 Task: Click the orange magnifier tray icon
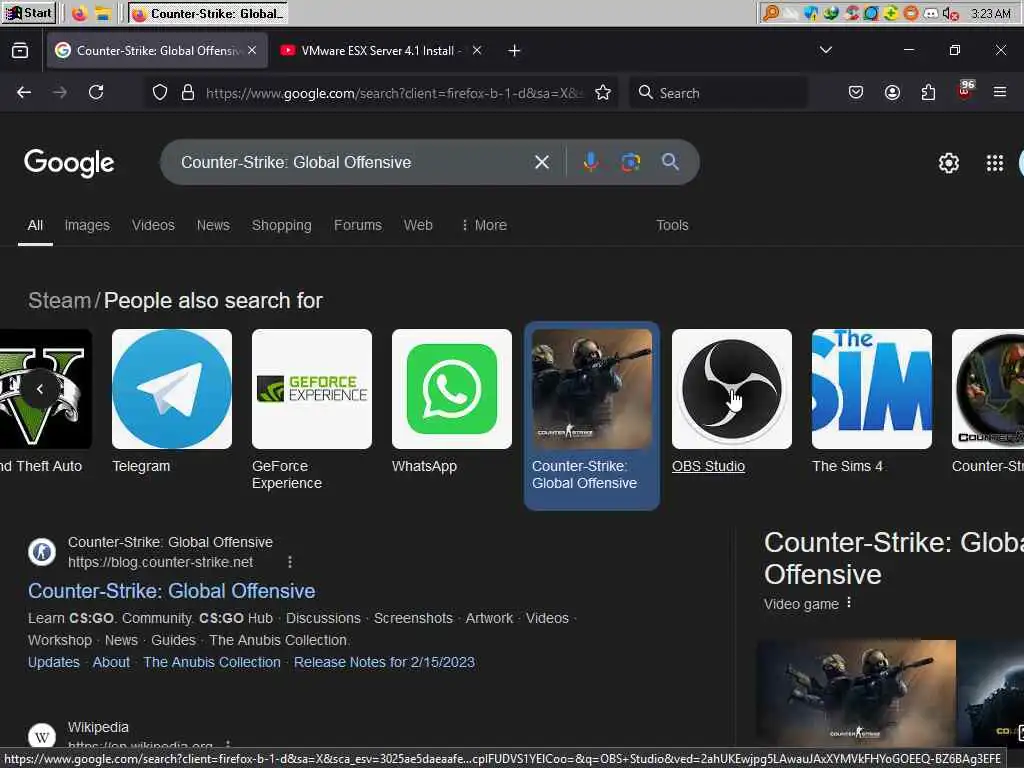click(x=771, y=13)
